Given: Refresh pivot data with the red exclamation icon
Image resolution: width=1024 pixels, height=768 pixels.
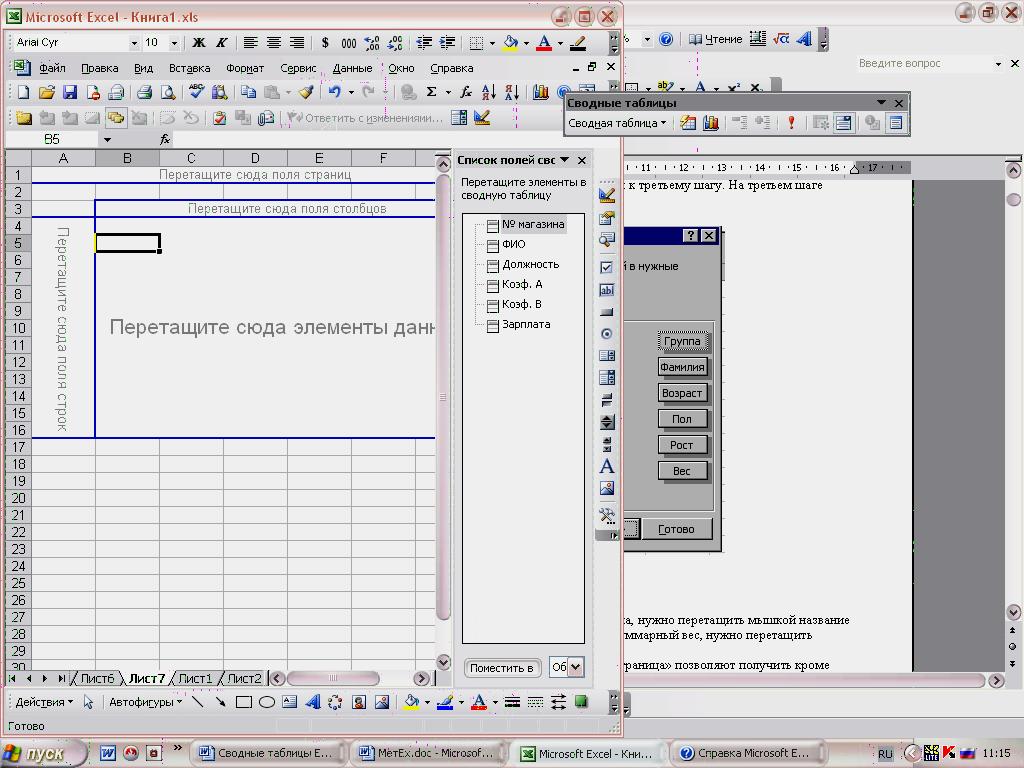Looking at the screenshot, I should pos(792,123).
